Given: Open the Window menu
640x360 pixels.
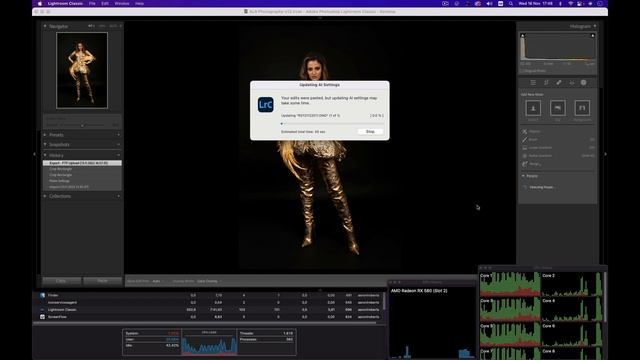Looking at the screenshot, I should tap(122, 3).
